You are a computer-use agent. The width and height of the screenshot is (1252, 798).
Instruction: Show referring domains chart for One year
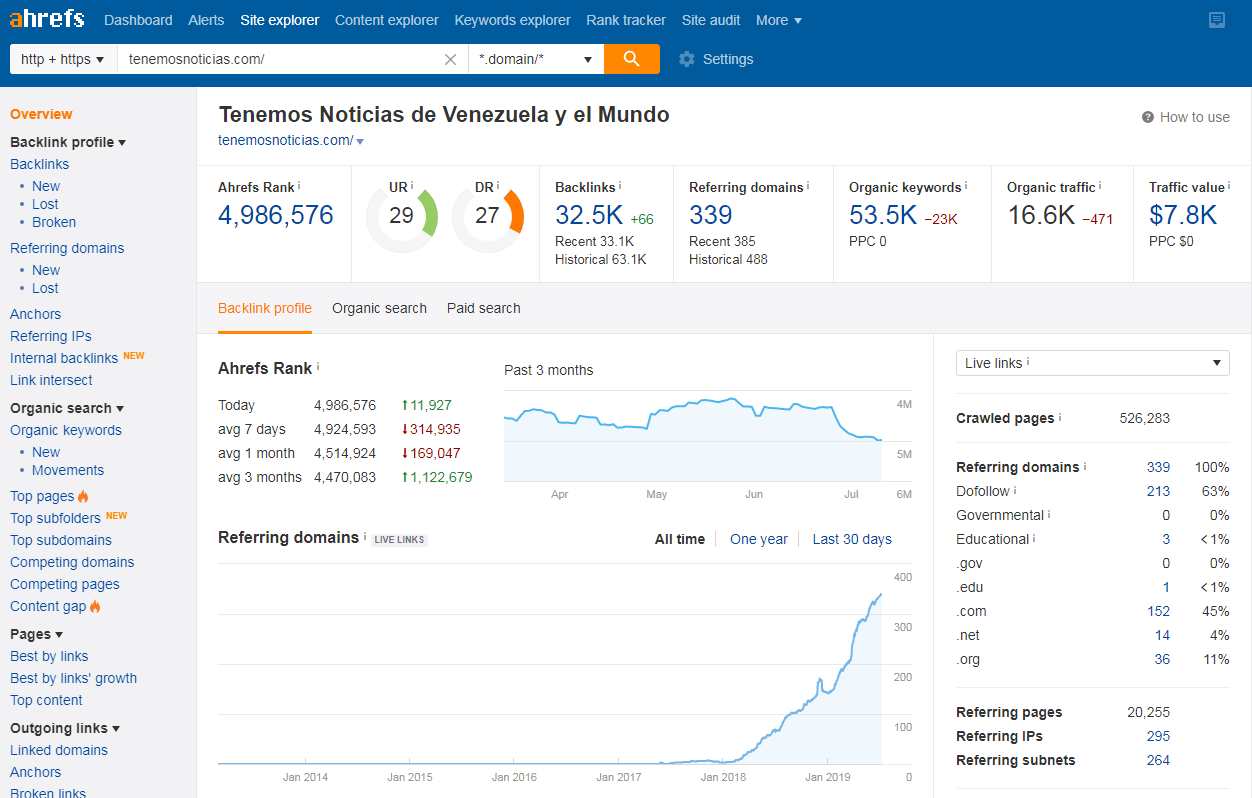tap(759, 539)
